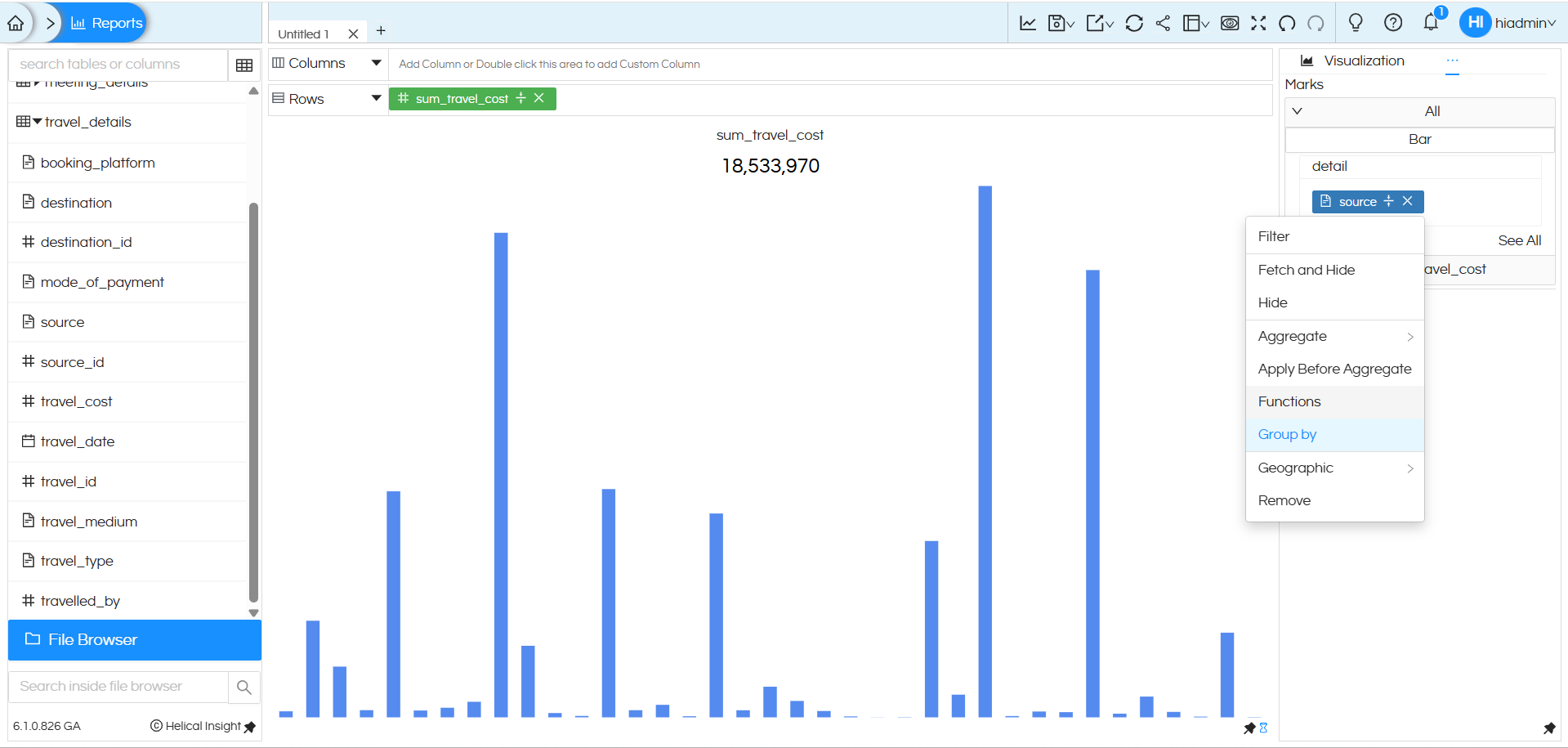Screen dimensions: 1568x748
Task: Expand the Rows dropdown
Action: [x=377, y=98]
